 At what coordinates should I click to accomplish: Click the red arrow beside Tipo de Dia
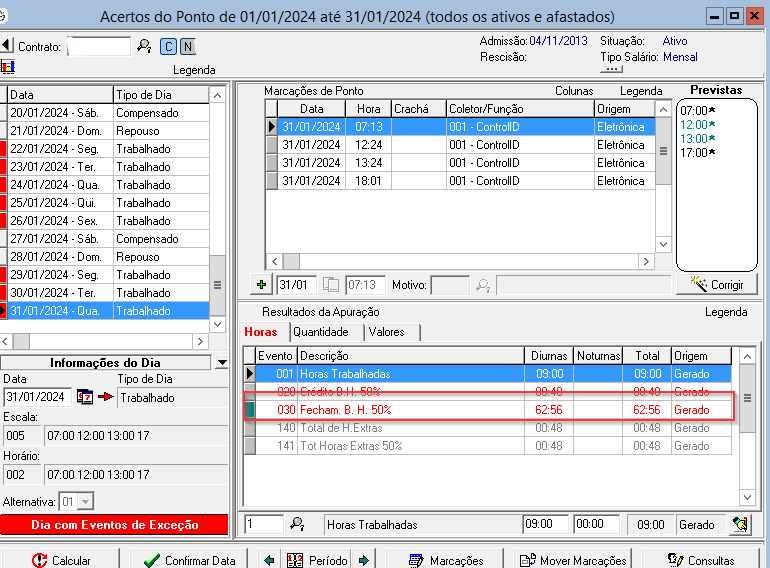(105, 397)
